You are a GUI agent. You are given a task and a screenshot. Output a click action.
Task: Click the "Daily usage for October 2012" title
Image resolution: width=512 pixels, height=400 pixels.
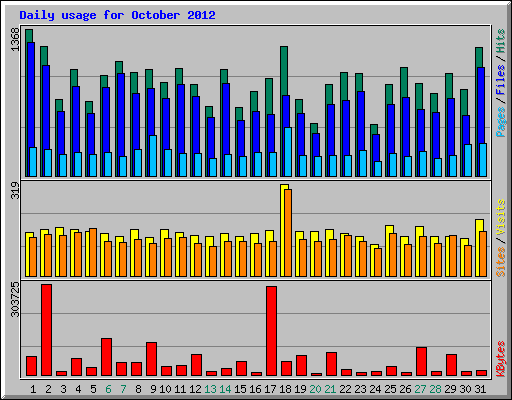[x=117, y=15]
